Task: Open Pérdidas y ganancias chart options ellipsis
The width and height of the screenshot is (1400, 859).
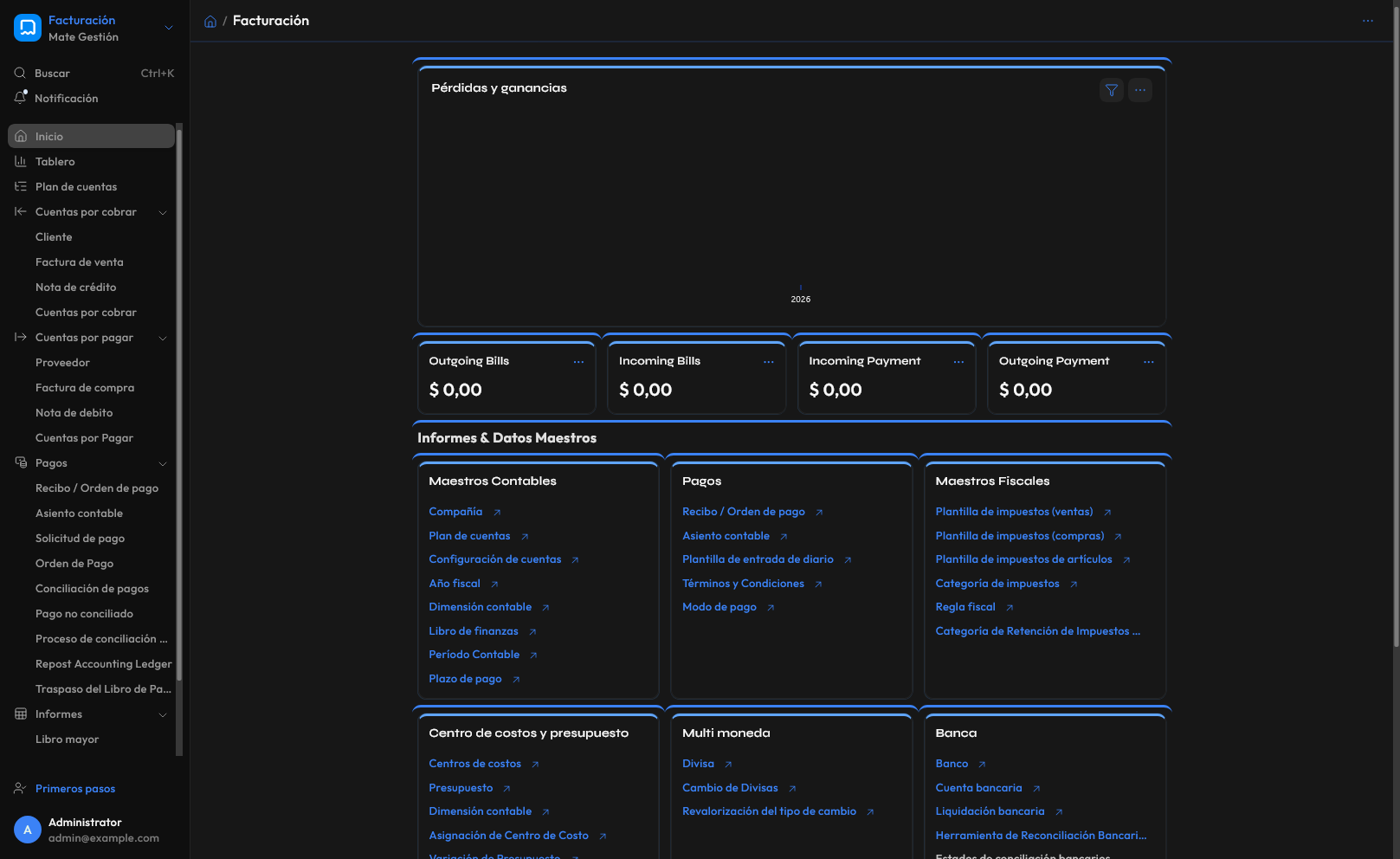Action: [x=1140, y=90]
